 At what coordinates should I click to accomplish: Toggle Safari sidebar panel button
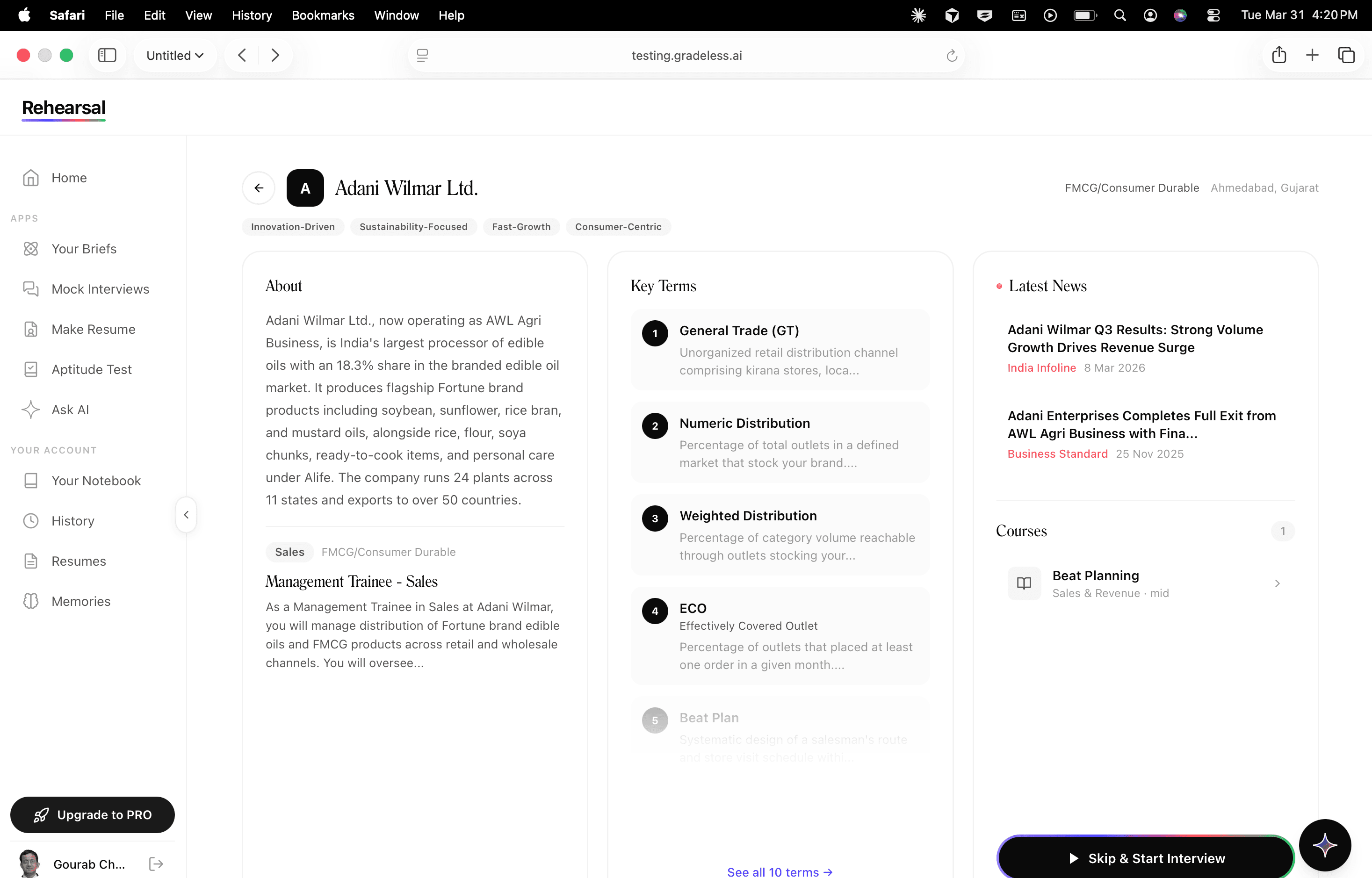pyautogui.click(x=107, y=55)
